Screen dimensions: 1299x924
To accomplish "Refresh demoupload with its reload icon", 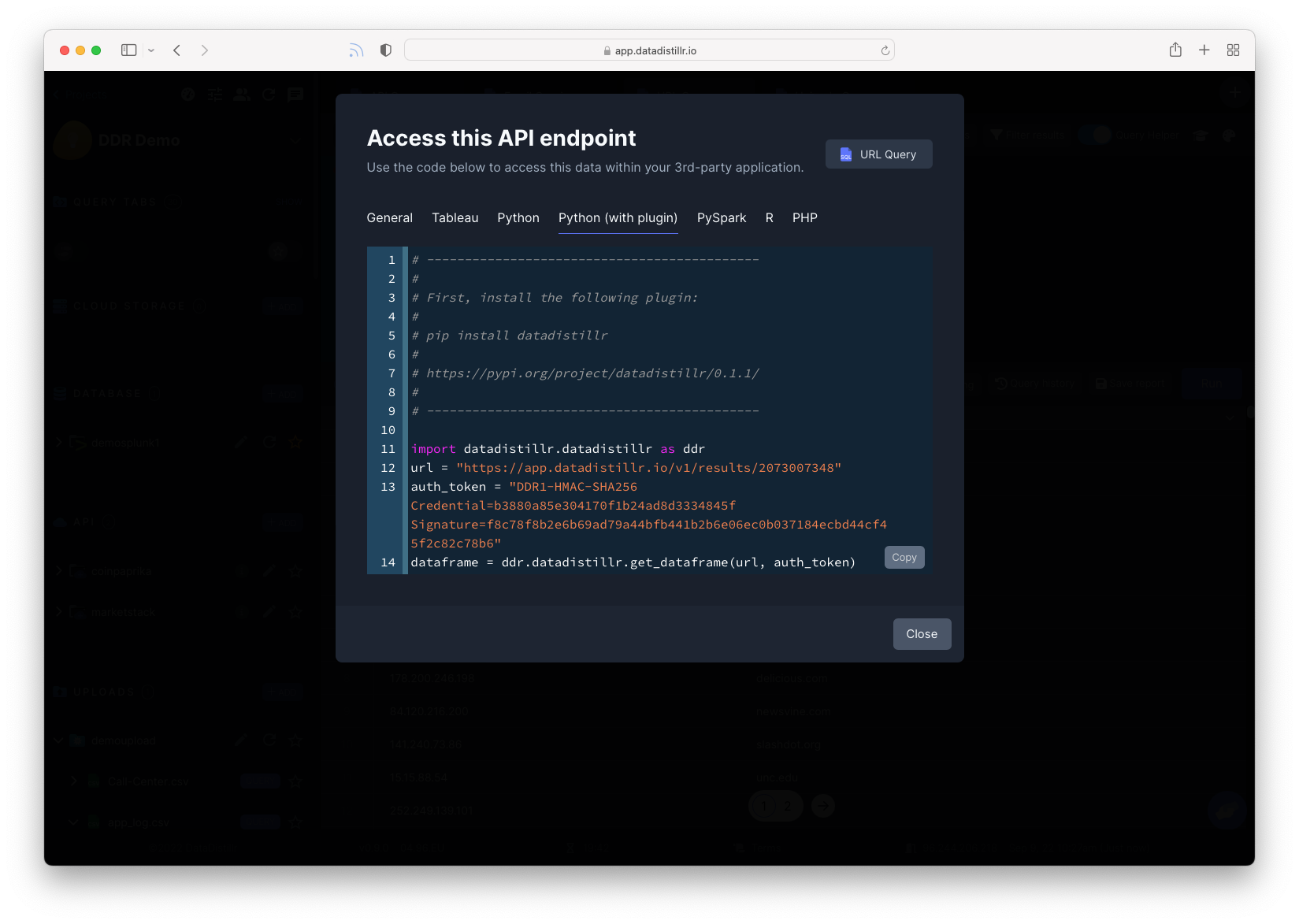I will click(x=269, y=740).
